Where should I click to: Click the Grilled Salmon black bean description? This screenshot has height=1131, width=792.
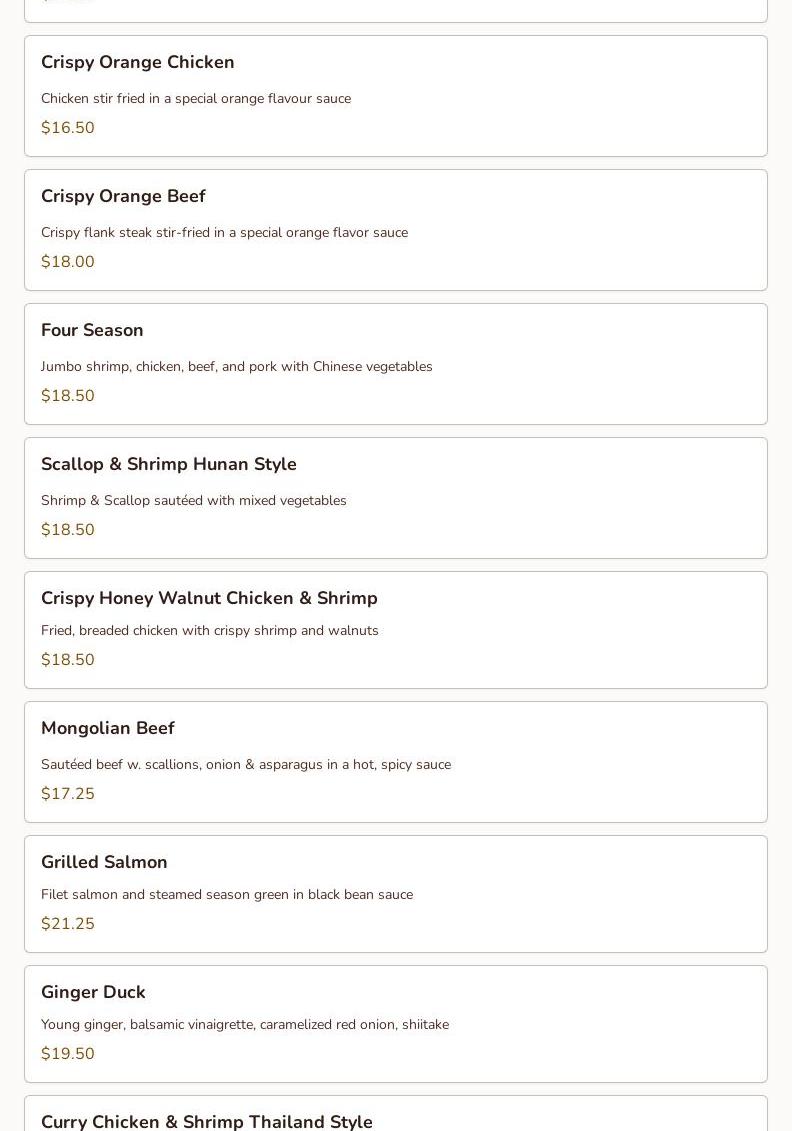tap(227, 894)
